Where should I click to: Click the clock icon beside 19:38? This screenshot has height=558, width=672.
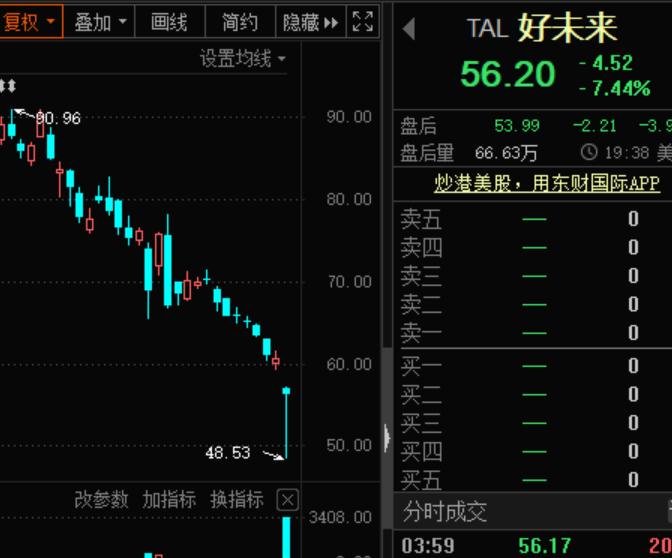pos(589,152)
